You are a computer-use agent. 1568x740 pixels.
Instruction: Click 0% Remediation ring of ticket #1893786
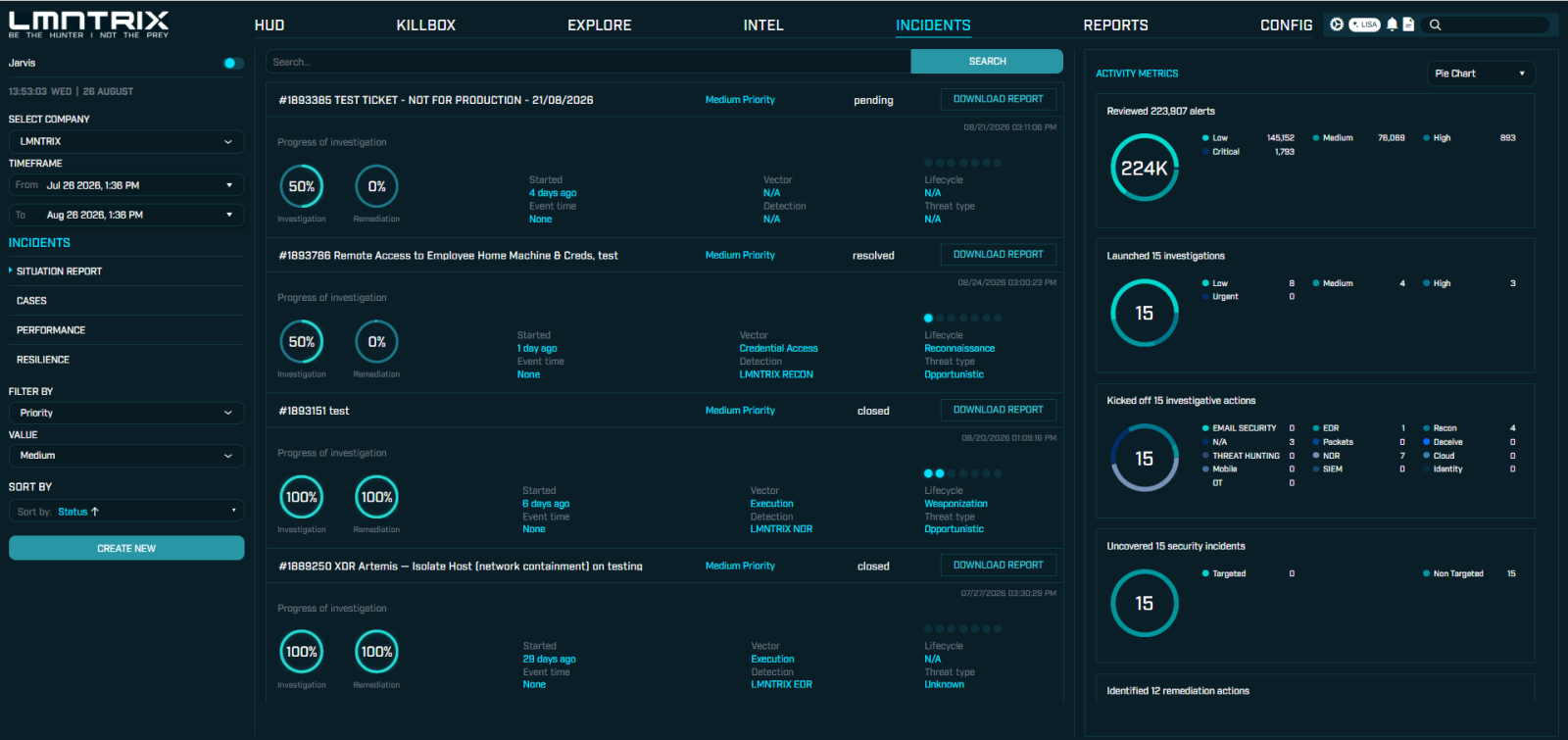[x=376, y=342]
